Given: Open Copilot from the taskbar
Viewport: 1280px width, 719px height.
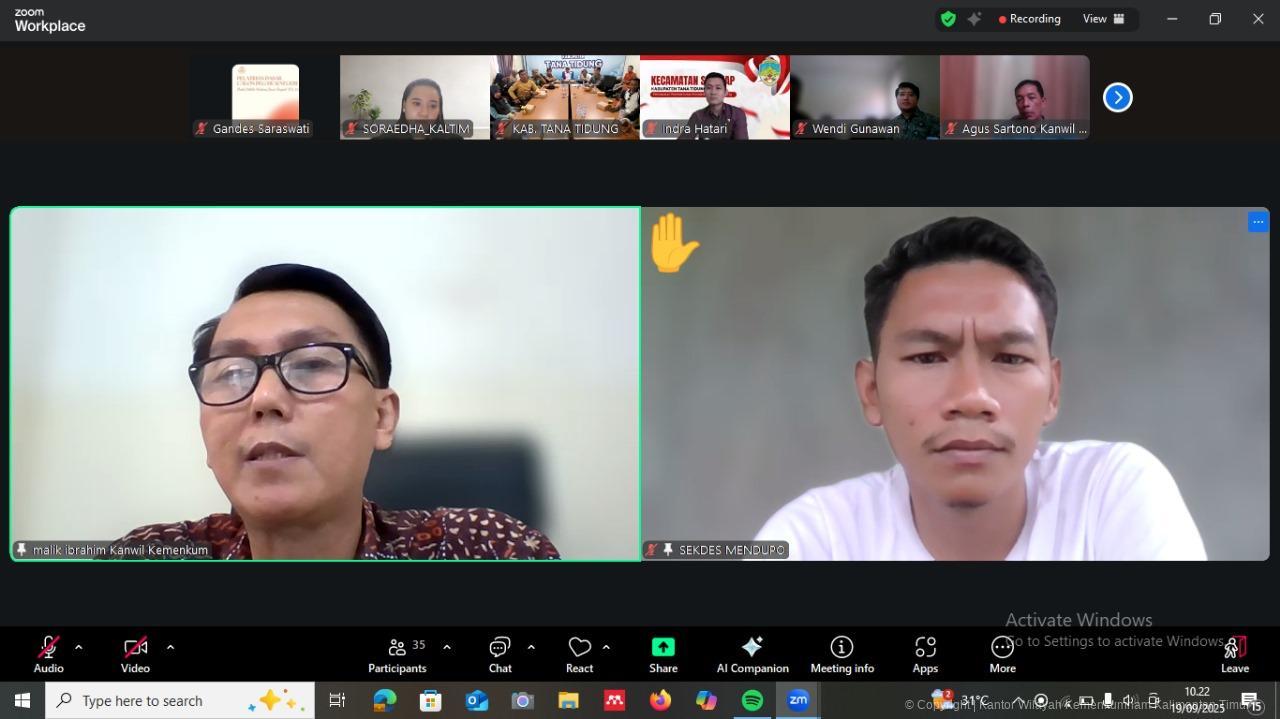Looking at the screenshot, I should [x=707, y=700].
